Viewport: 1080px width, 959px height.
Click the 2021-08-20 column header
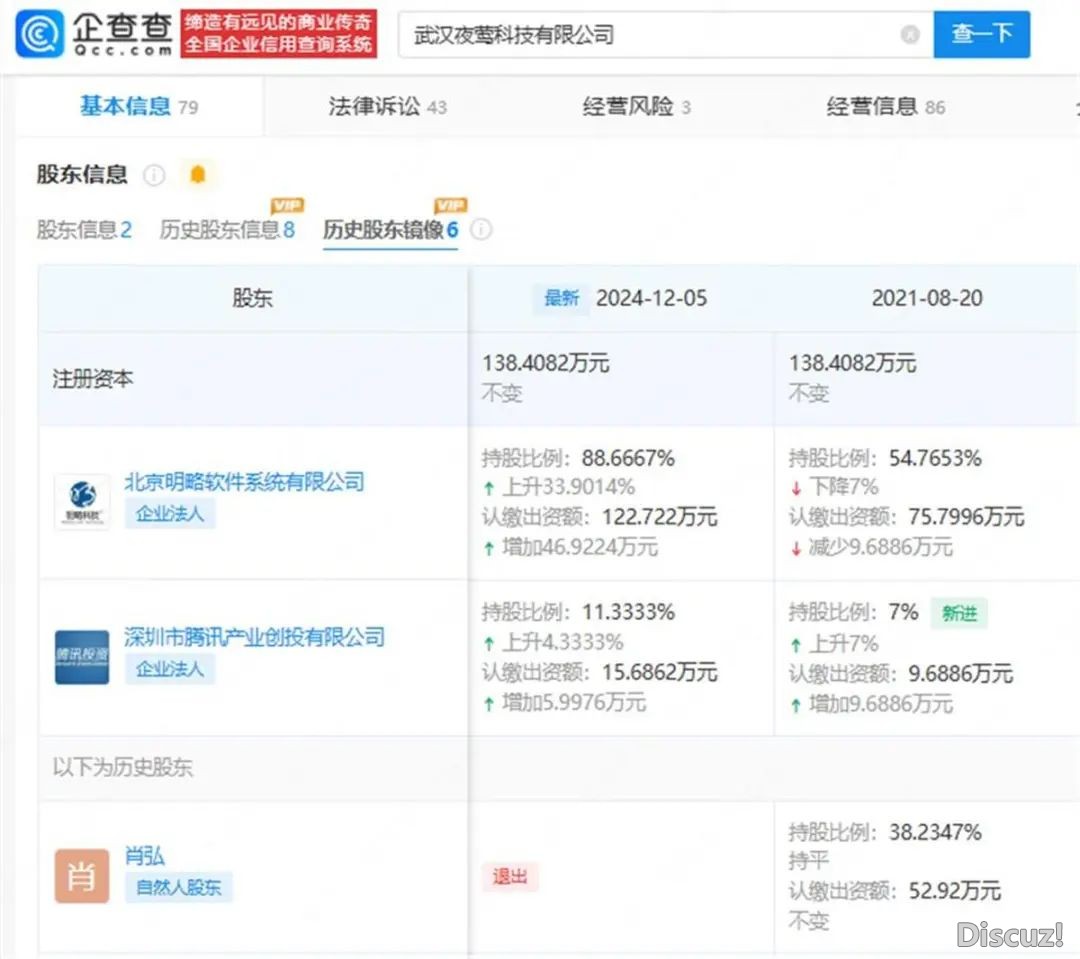click(x=927, y=298)
